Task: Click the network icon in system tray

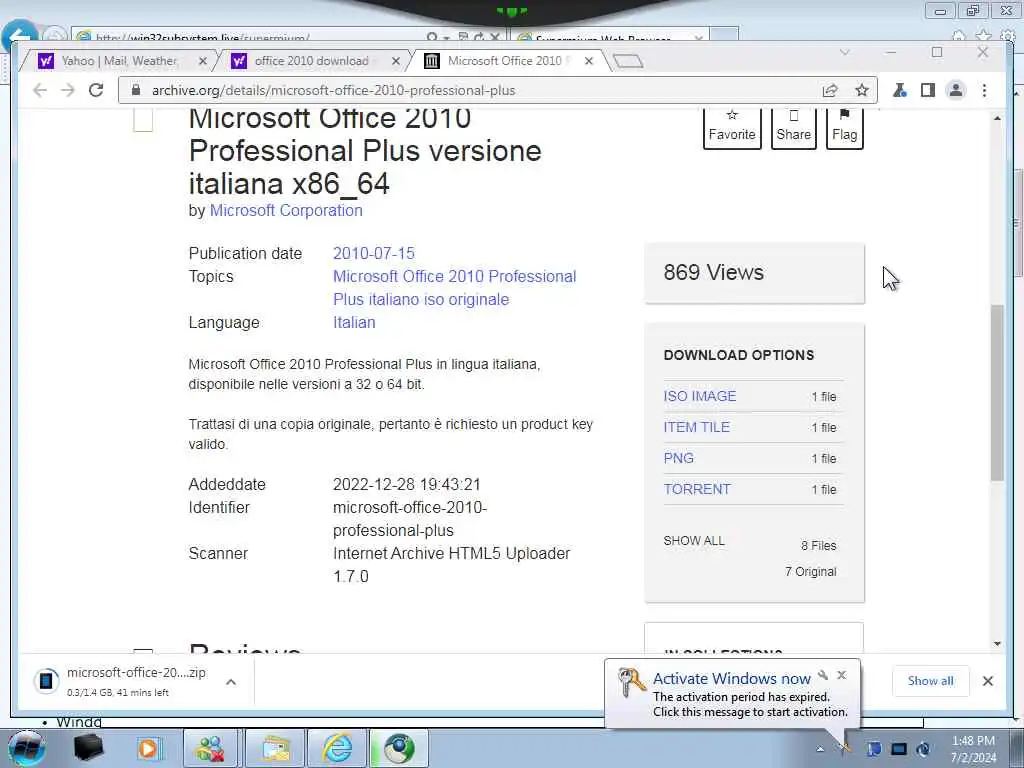Action: tap(899, 749)
